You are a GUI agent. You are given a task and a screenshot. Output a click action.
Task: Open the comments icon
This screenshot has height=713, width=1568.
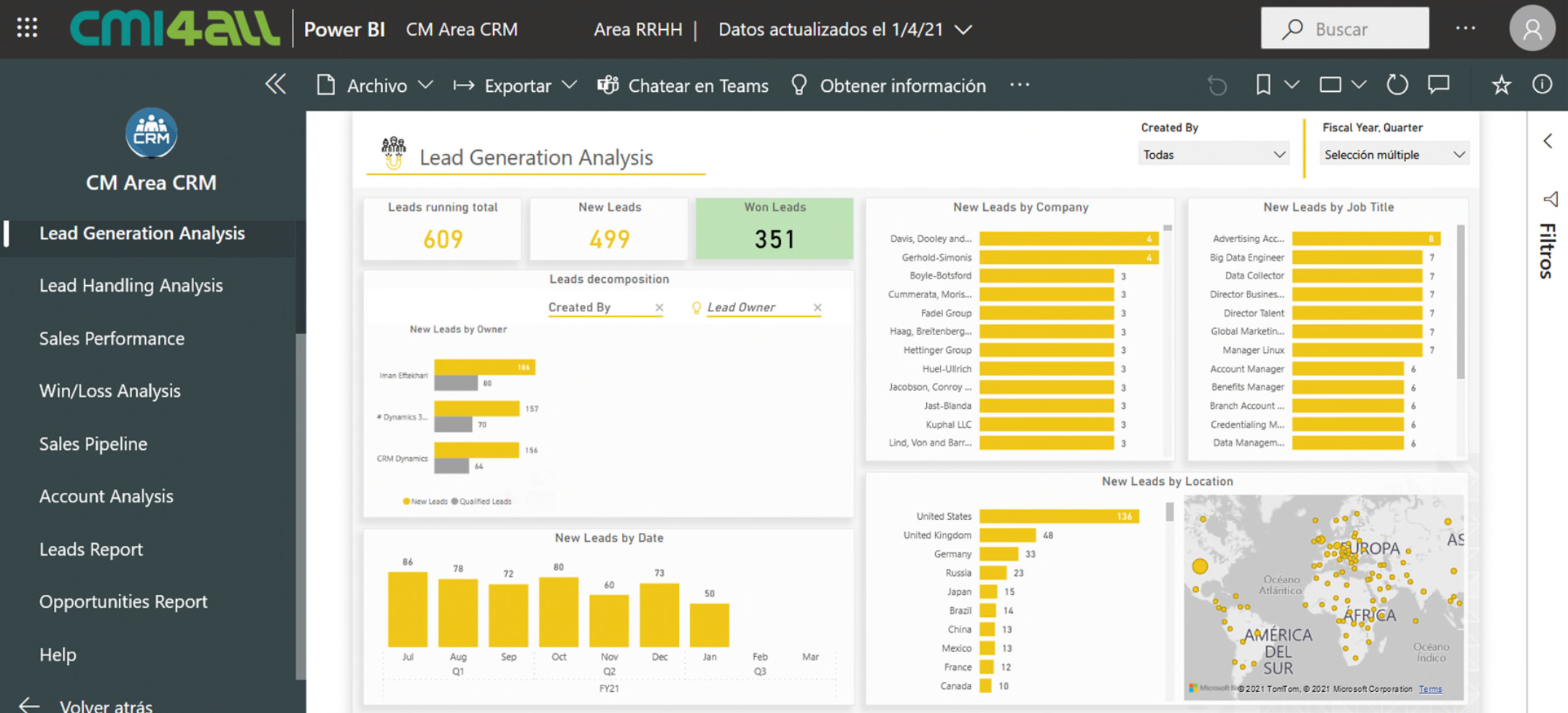point(1438,85)
